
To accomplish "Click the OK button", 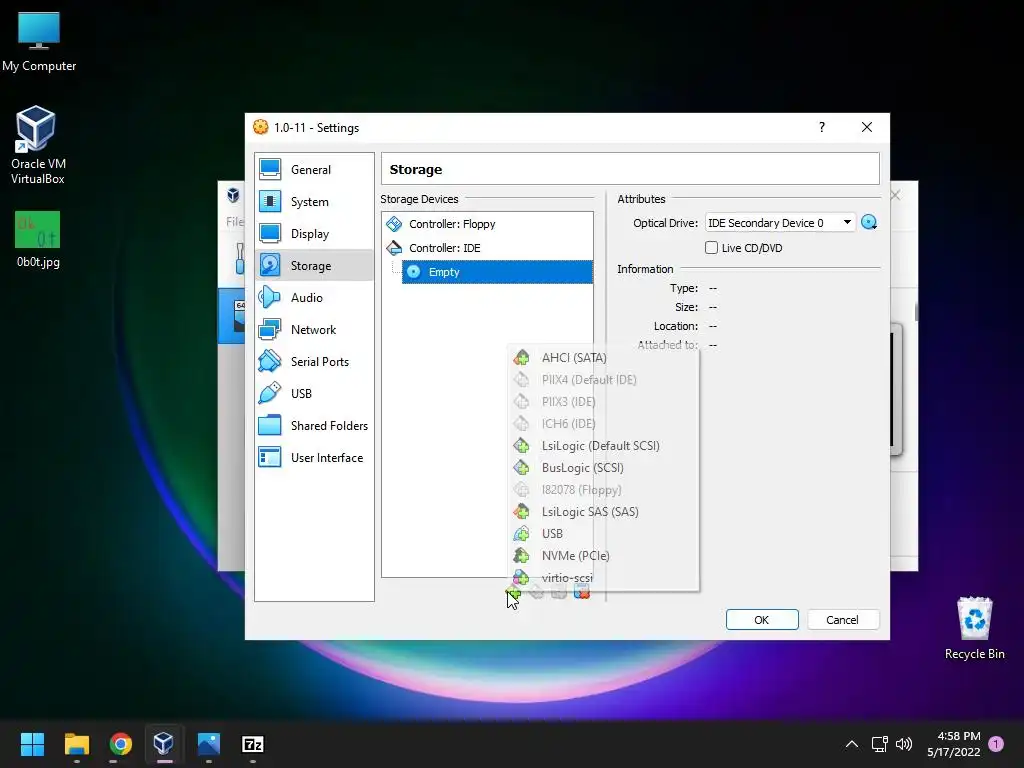I will [762, 620].
